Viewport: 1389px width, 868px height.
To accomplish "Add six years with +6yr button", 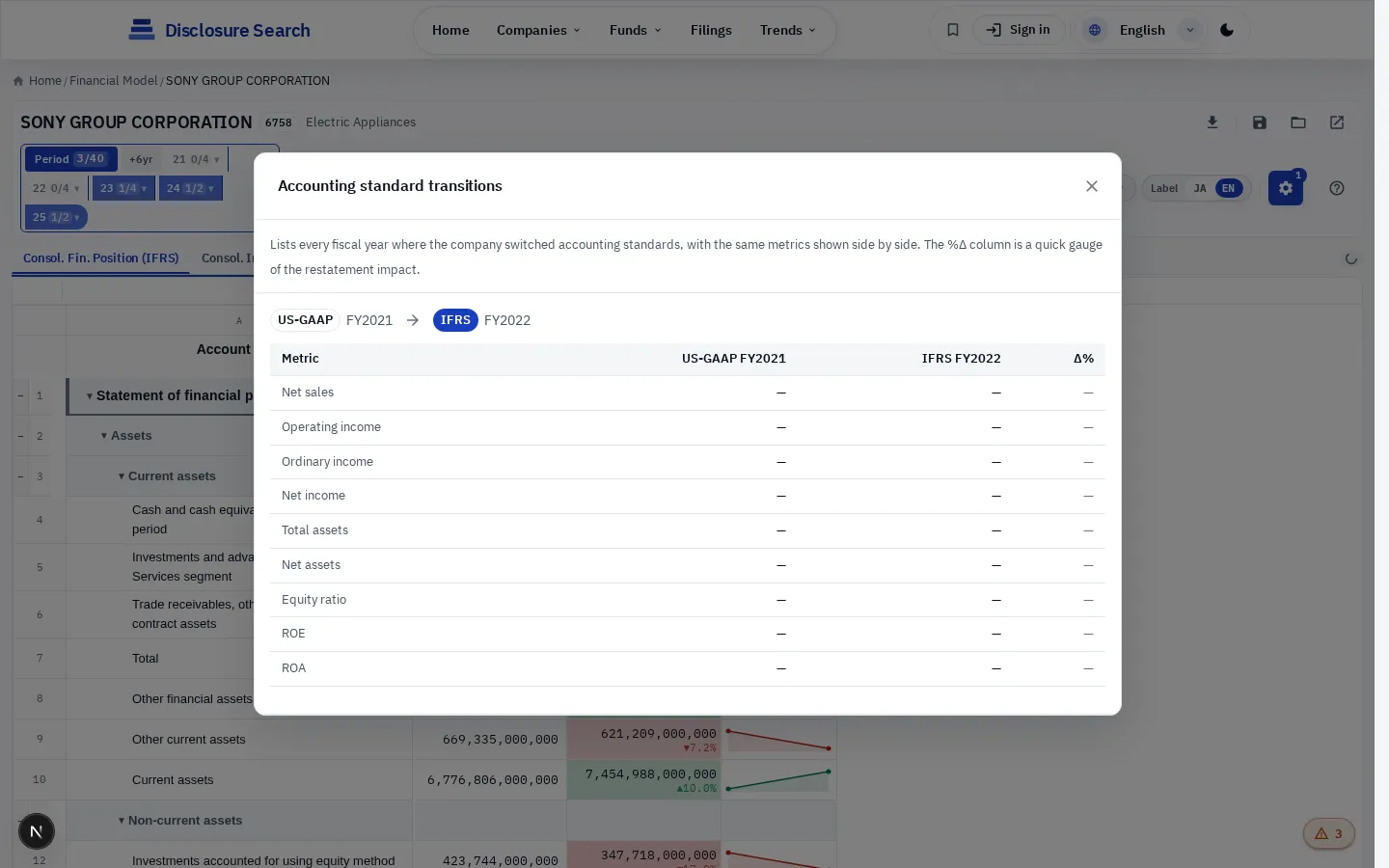I will [x=141, y=159].
